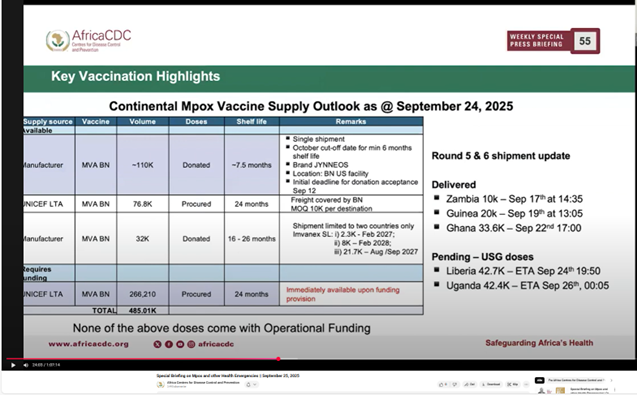This screenshot has width=637, height=395.
Task: Click the Volume column header in the table
Action: (143, 121)
